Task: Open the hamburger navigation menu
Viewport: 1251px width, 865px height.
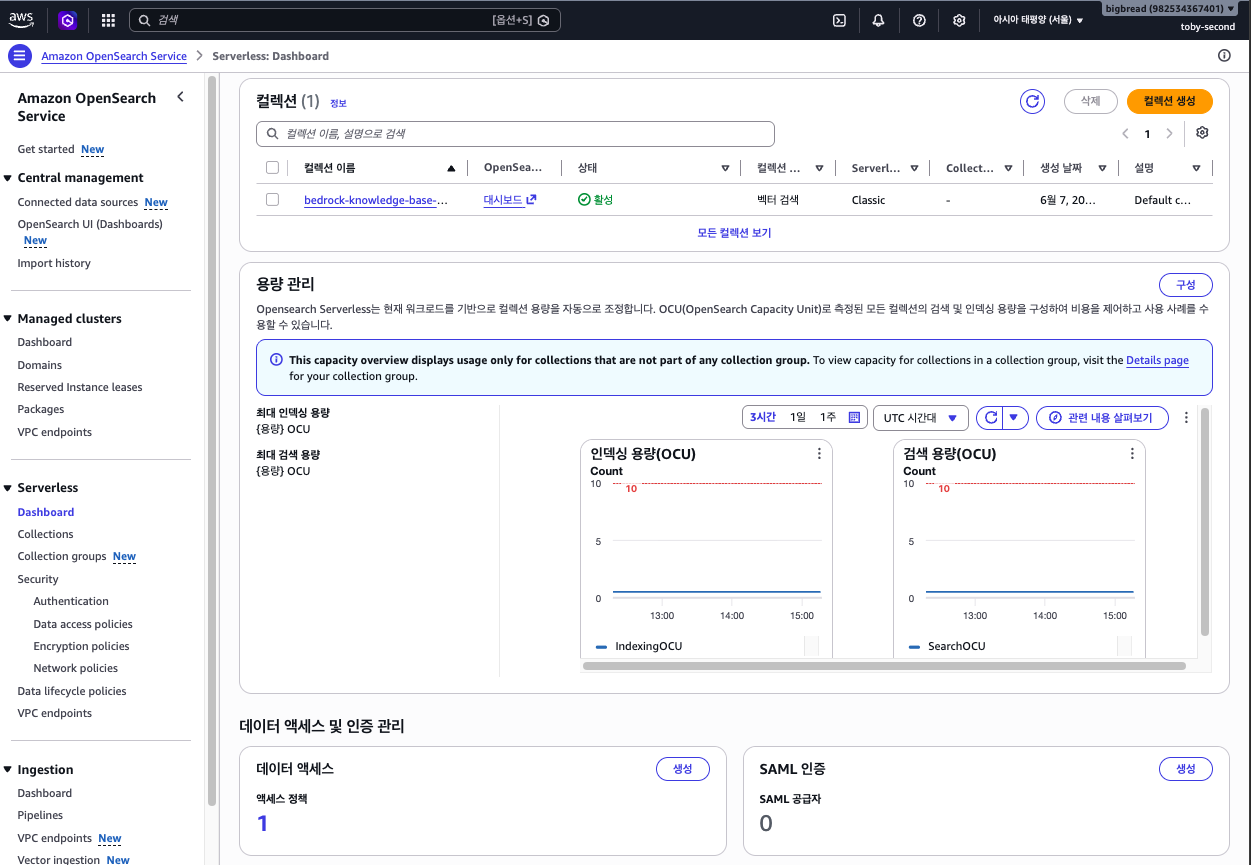Action: click(x=18, y=56)
